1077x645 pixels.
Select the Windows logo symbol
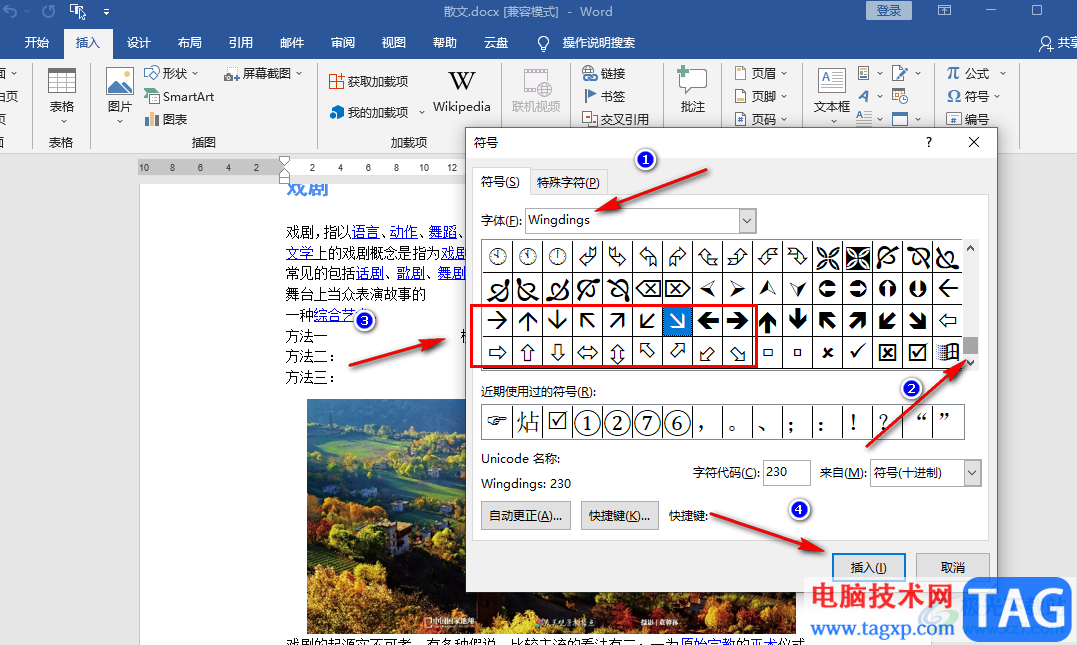(948, 352)
